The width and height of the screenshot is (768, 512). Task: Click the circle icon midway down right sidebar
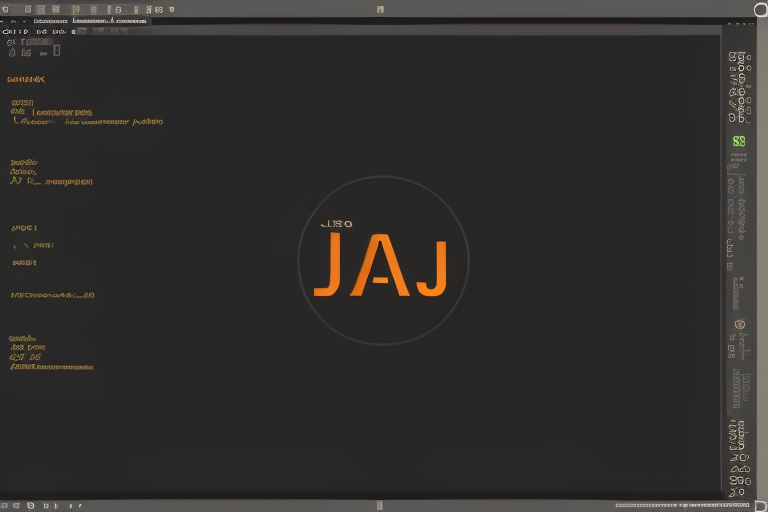coord(739,324)
